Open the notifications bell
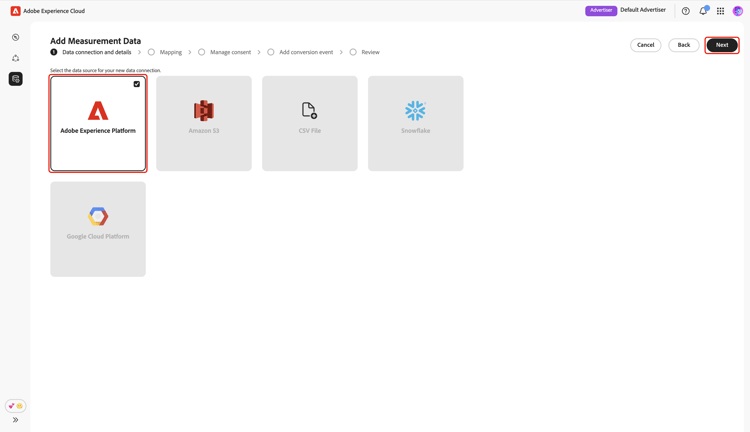The height and width of the screenshot is (432, 750). [x=703, y=11]
